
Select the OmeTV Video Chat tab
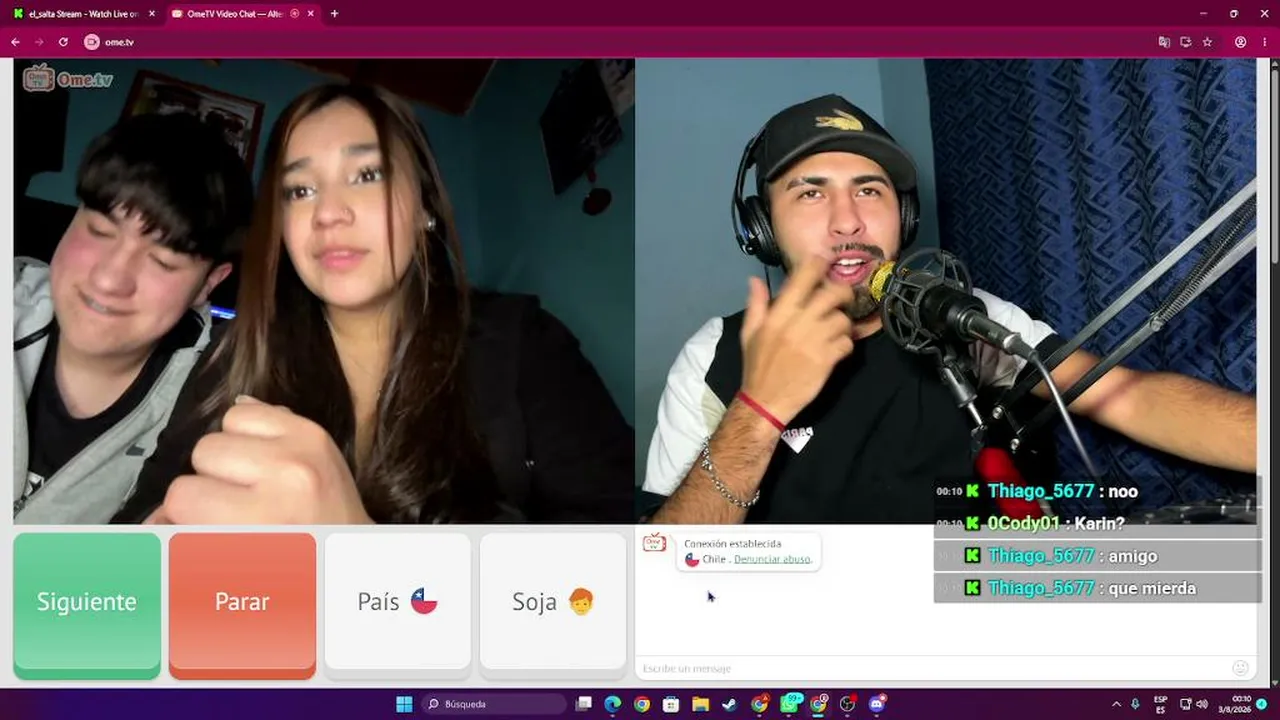(x=243, y=14)
